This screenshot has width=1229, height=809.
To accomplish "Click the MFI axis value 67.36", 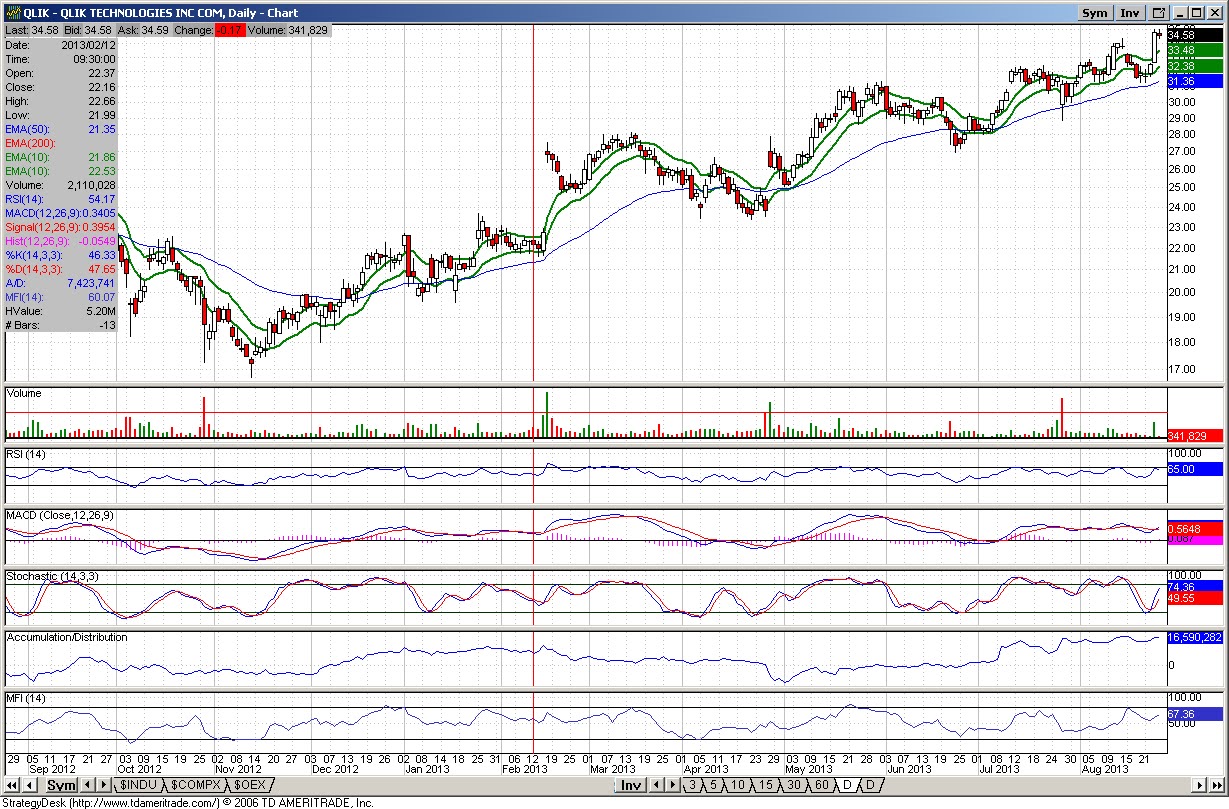I will [x=1194, y=714].
